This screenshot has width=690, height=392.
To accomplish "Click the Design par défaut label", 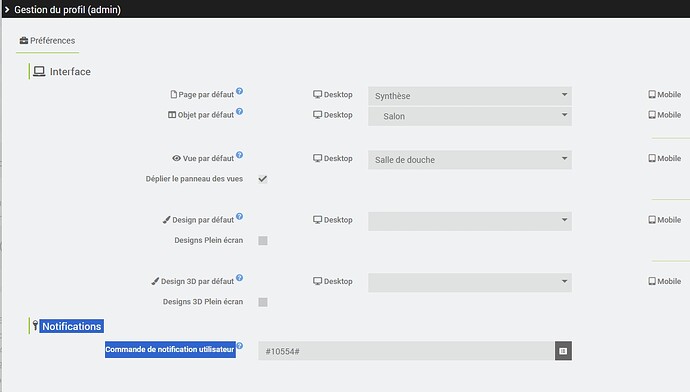I will tap(203, 220).
